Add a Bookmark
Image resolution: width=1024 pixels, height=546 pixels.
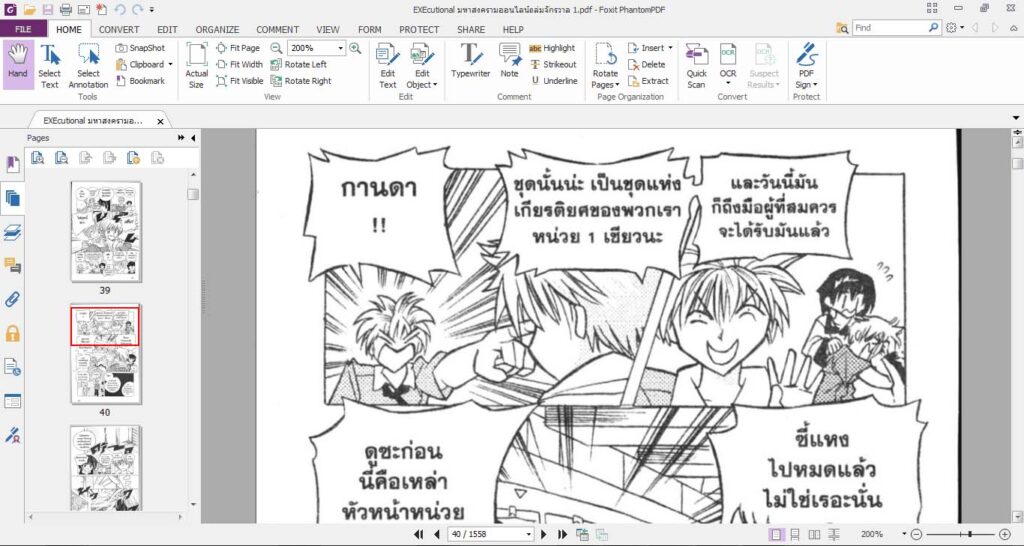coord(140,81)
